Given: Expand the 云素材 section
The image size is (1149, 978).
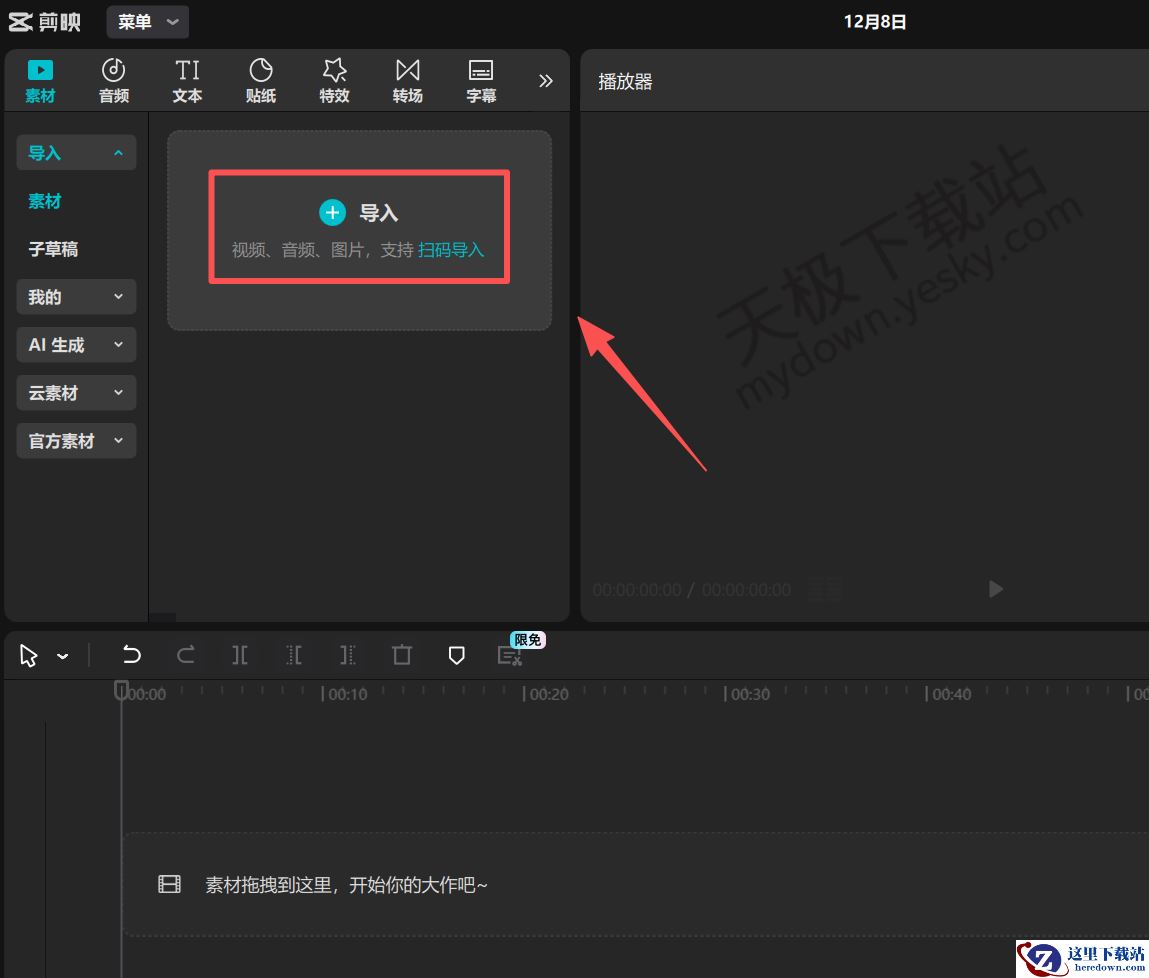Looking at the screenshot, I should pyautogui.click(x=76, y=393).
